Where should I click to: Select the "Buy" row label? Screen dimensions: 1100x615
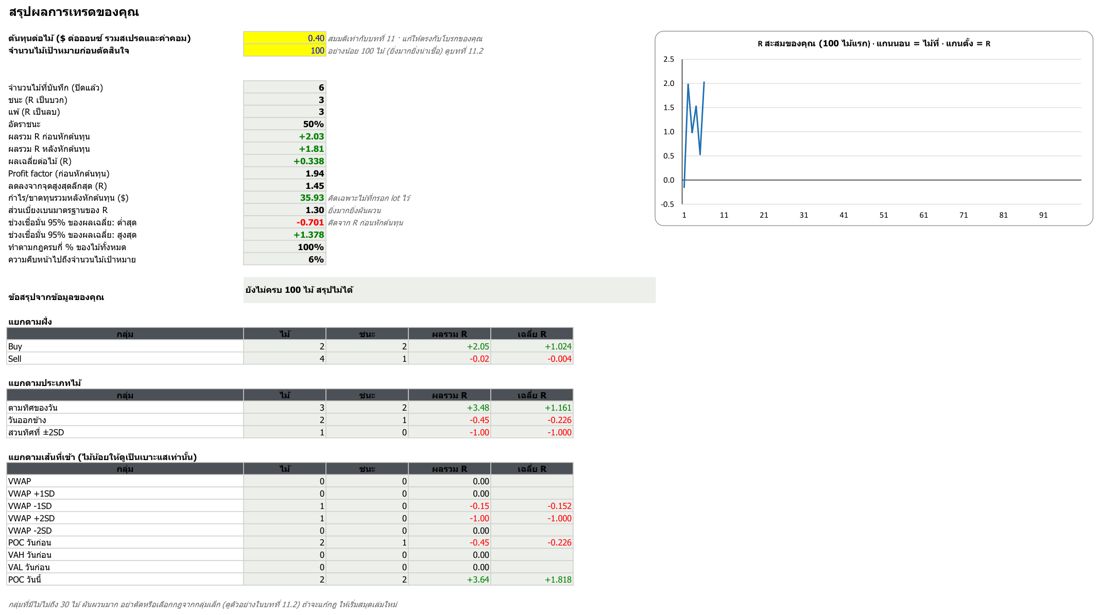coord(125,346)
